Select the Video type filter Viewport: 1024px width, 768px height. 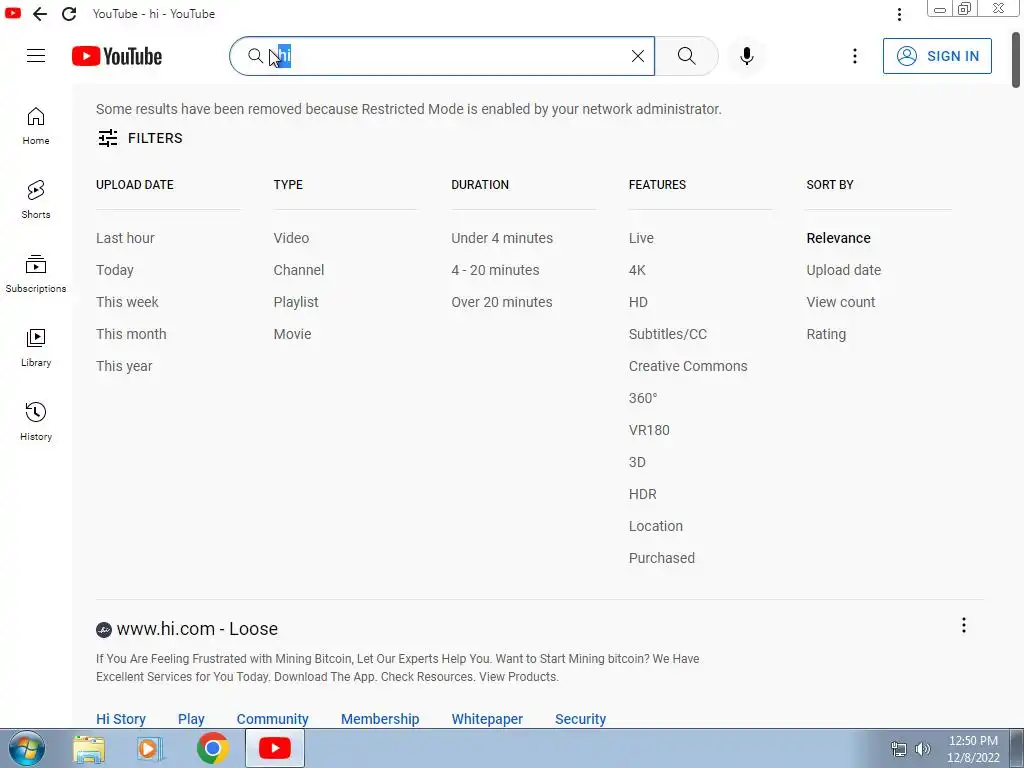pos(291,238)
